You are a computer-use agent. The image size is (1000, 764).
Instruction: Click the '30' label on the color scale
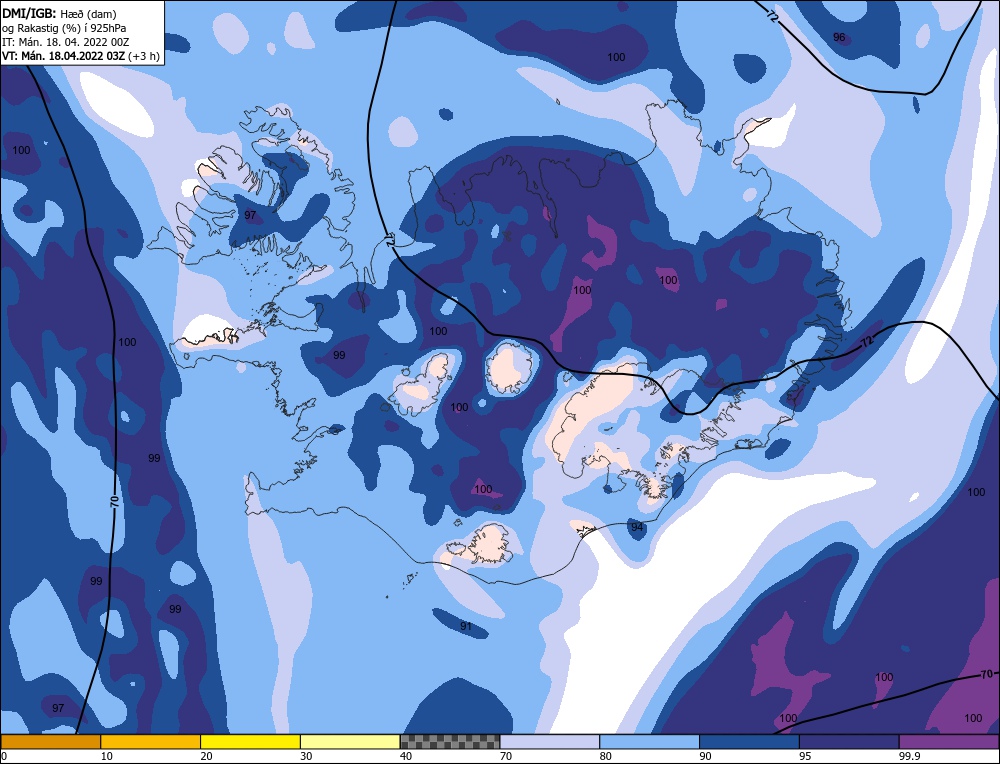pos(306,756)
